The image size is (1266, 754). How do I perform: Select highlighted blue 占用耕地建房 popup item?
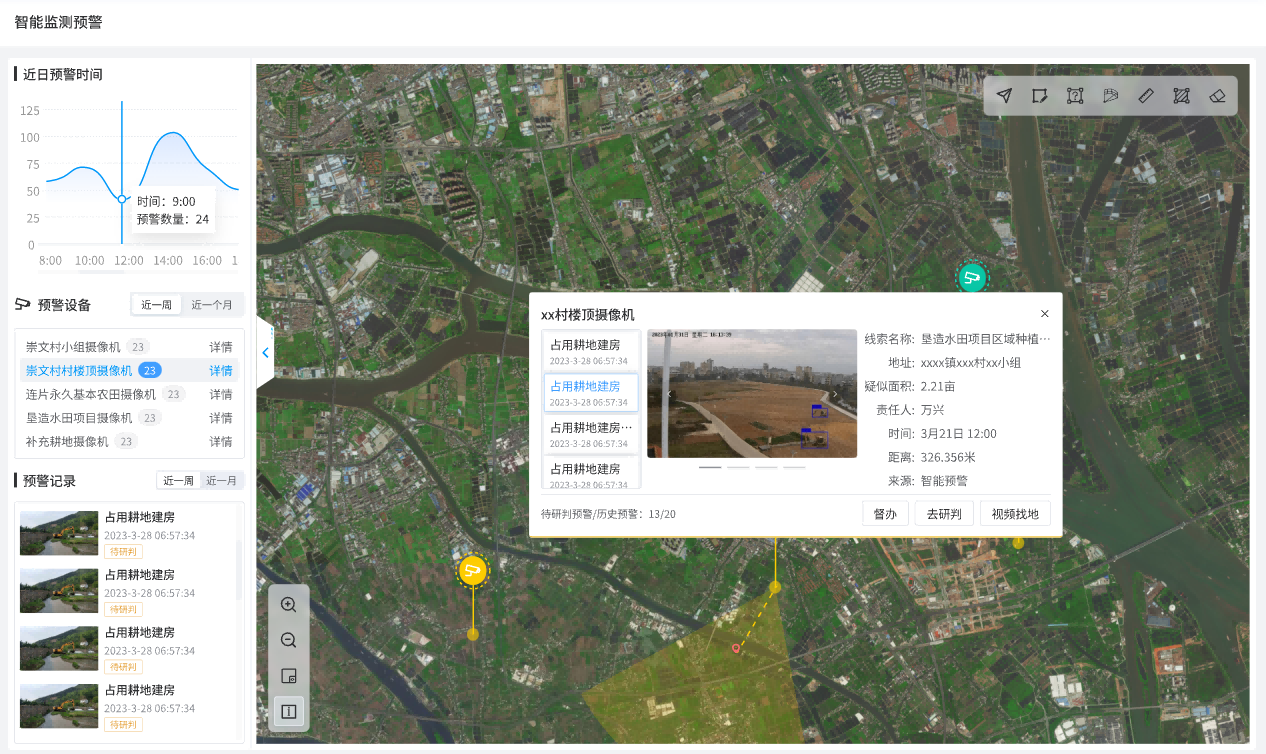(591, 392)
